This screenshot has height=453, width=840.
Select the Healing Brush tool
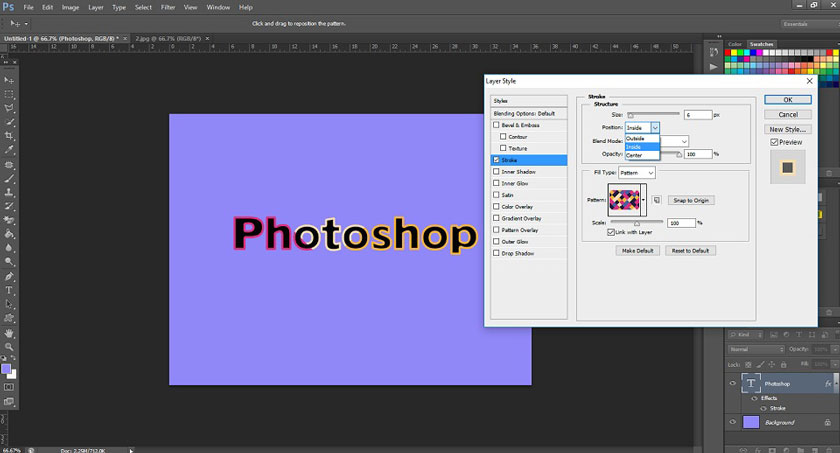(x=9, y=164)
